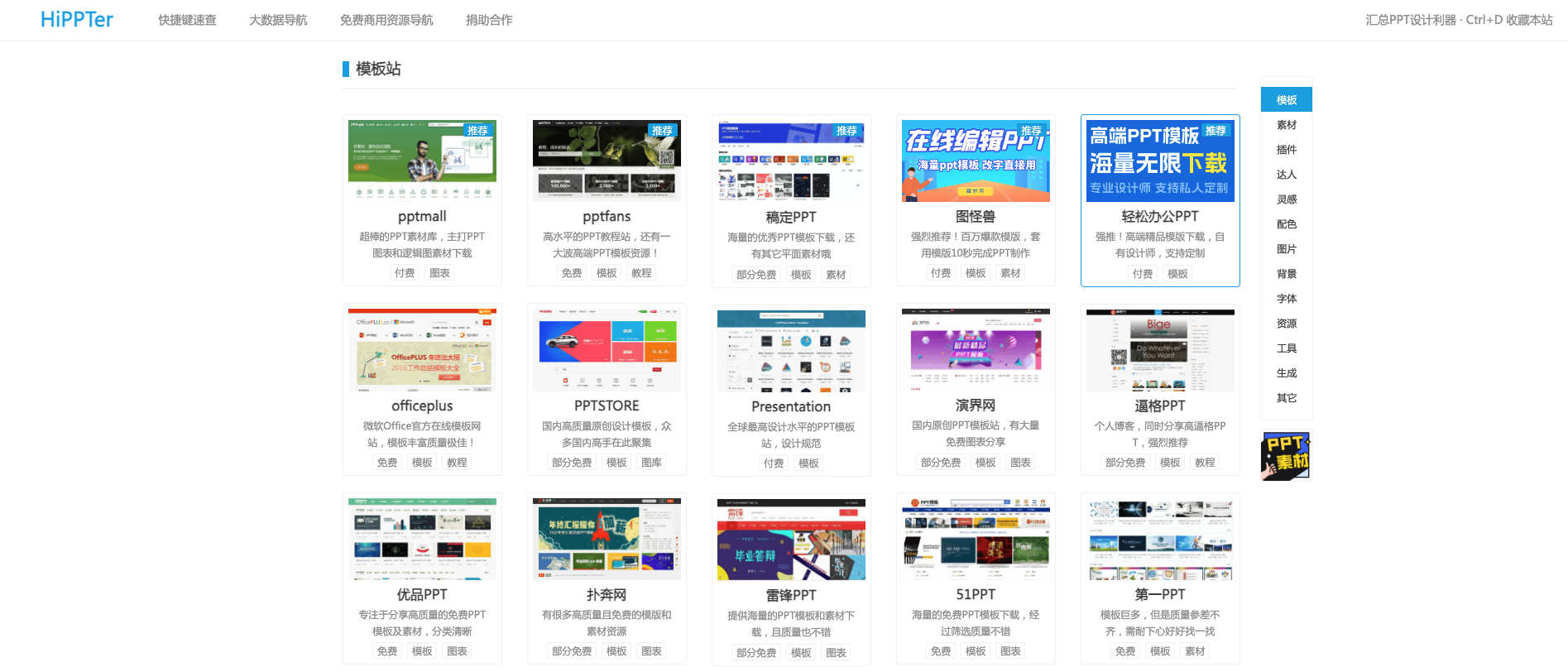The width and height of the screenshot is (1568, 672).
Task: Open the pptfans site thumbnail
Action: coord(607,161)
